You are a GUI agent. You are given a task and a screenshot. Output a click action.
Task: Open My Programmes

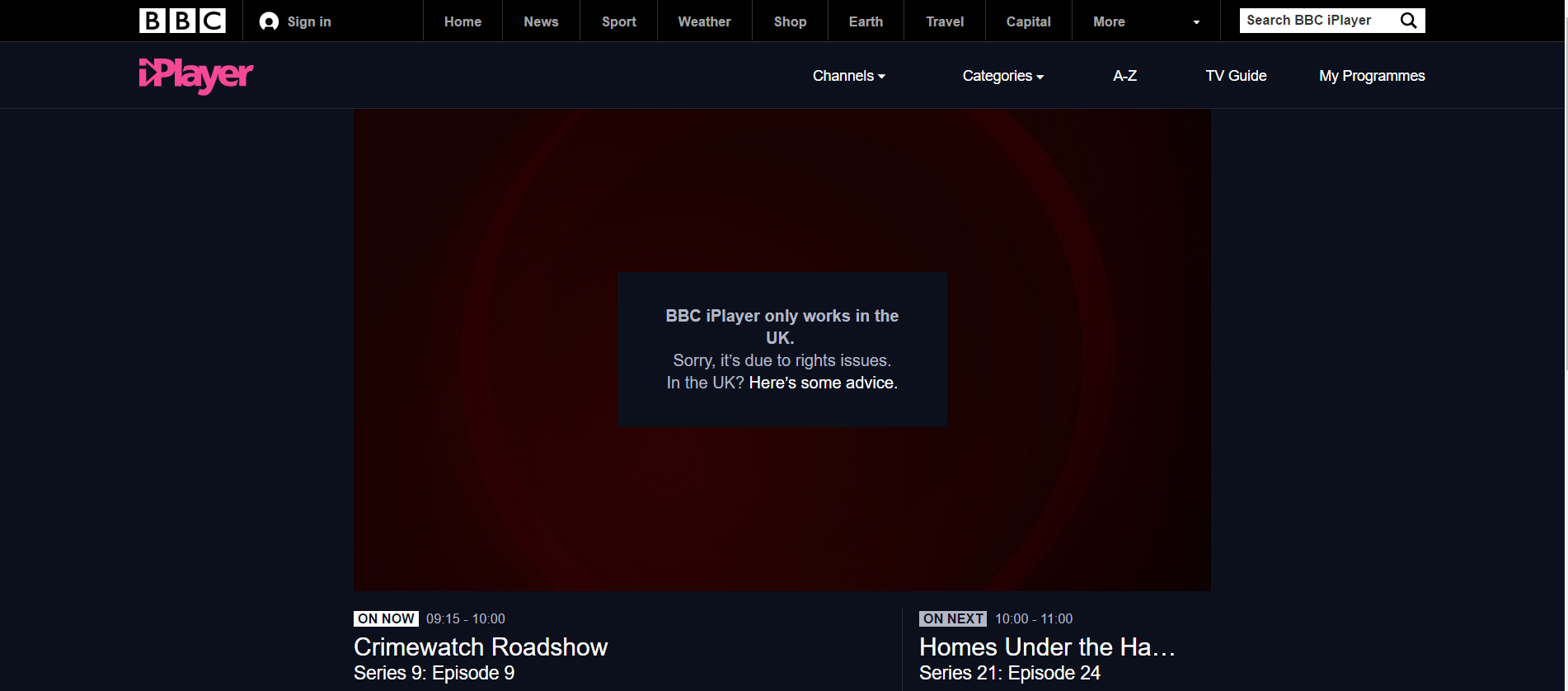coord(1372,76)
